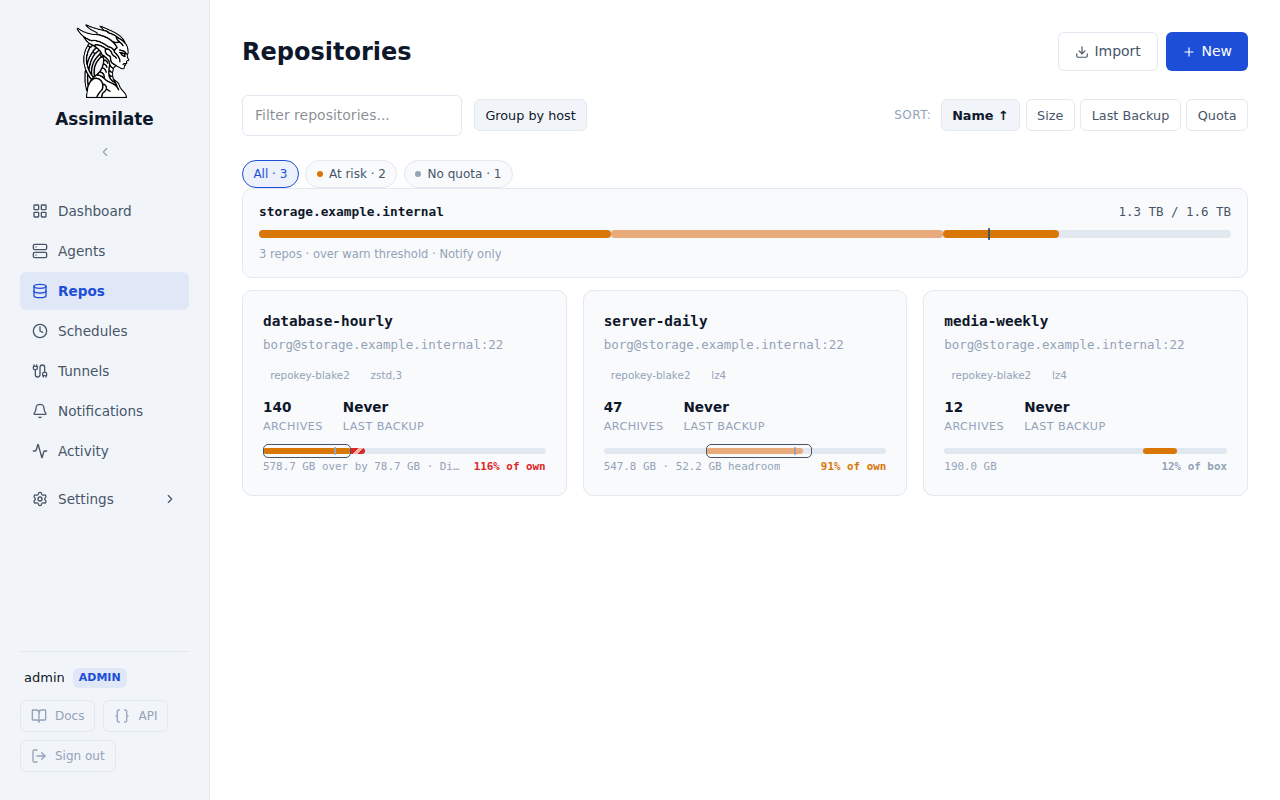Viewport: 1280px width, 800px height.
Task: Toggle Group by host
Action: [x=530, y=115]
